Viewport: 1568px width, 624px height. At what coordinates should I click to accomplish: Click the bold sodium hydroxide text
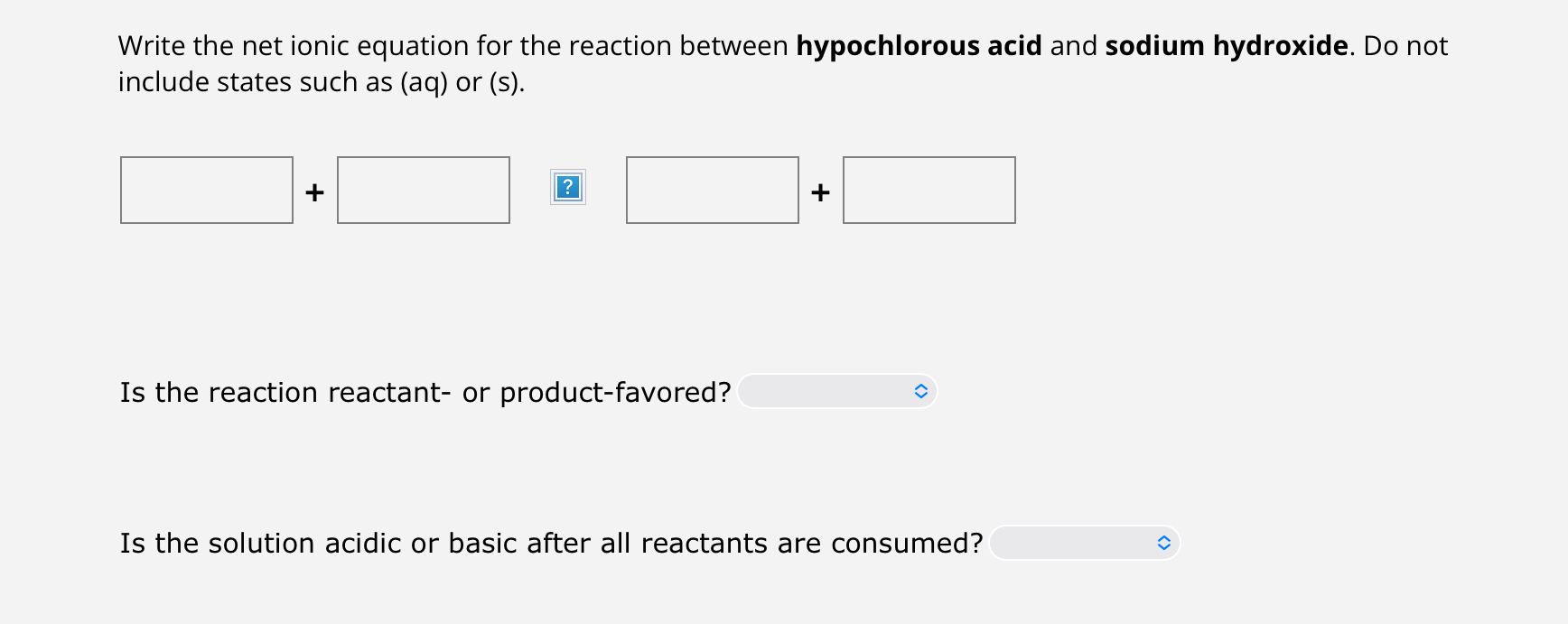coord(1225,45)
